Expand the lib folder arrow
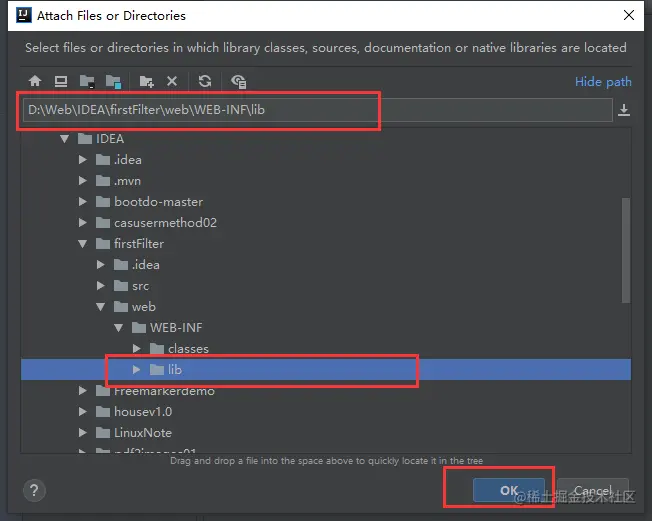Image resolution: width=652 pixels, height=521 pixels. click(136, 369)
